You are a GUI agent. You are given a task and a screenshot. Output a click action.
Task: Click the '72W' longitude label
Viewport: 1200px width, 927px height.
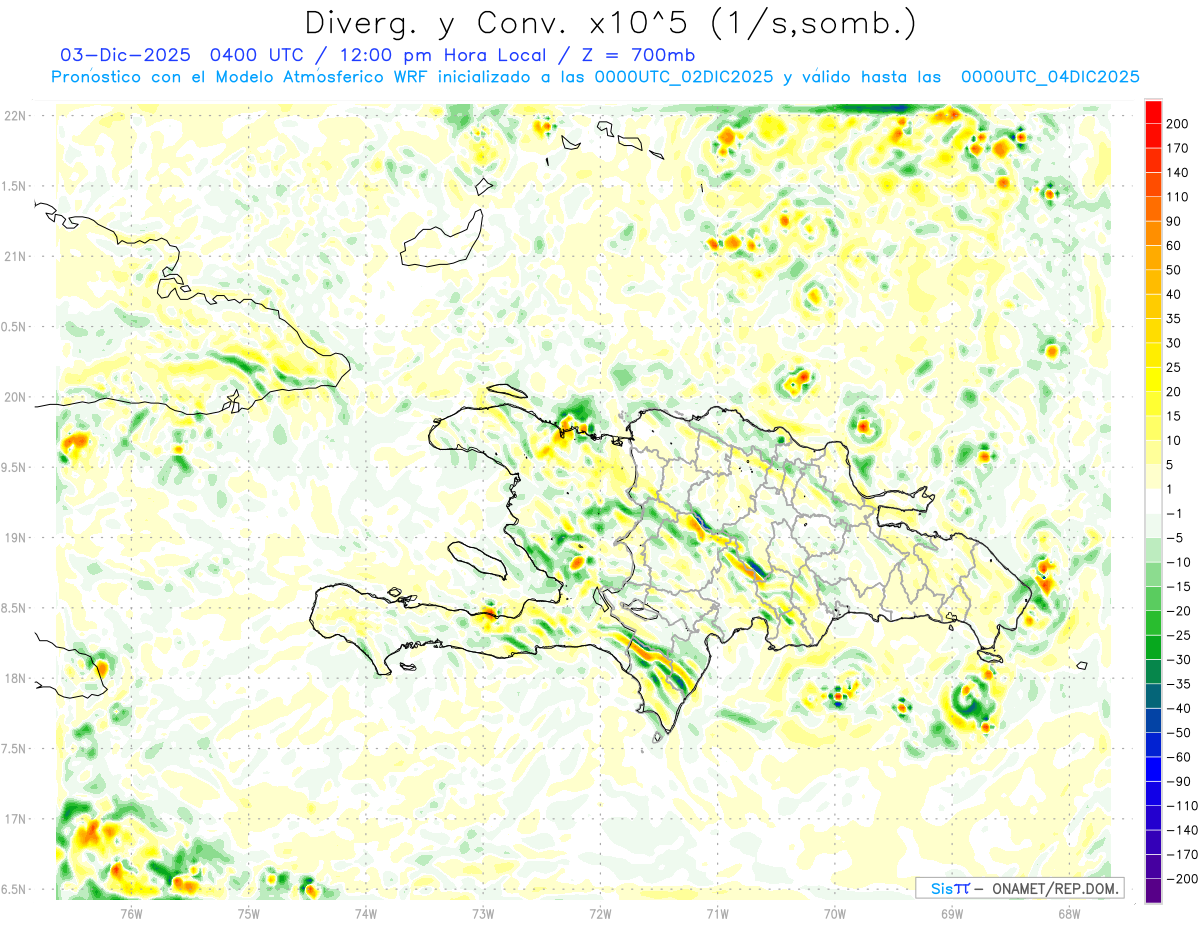tap(600, 913)
